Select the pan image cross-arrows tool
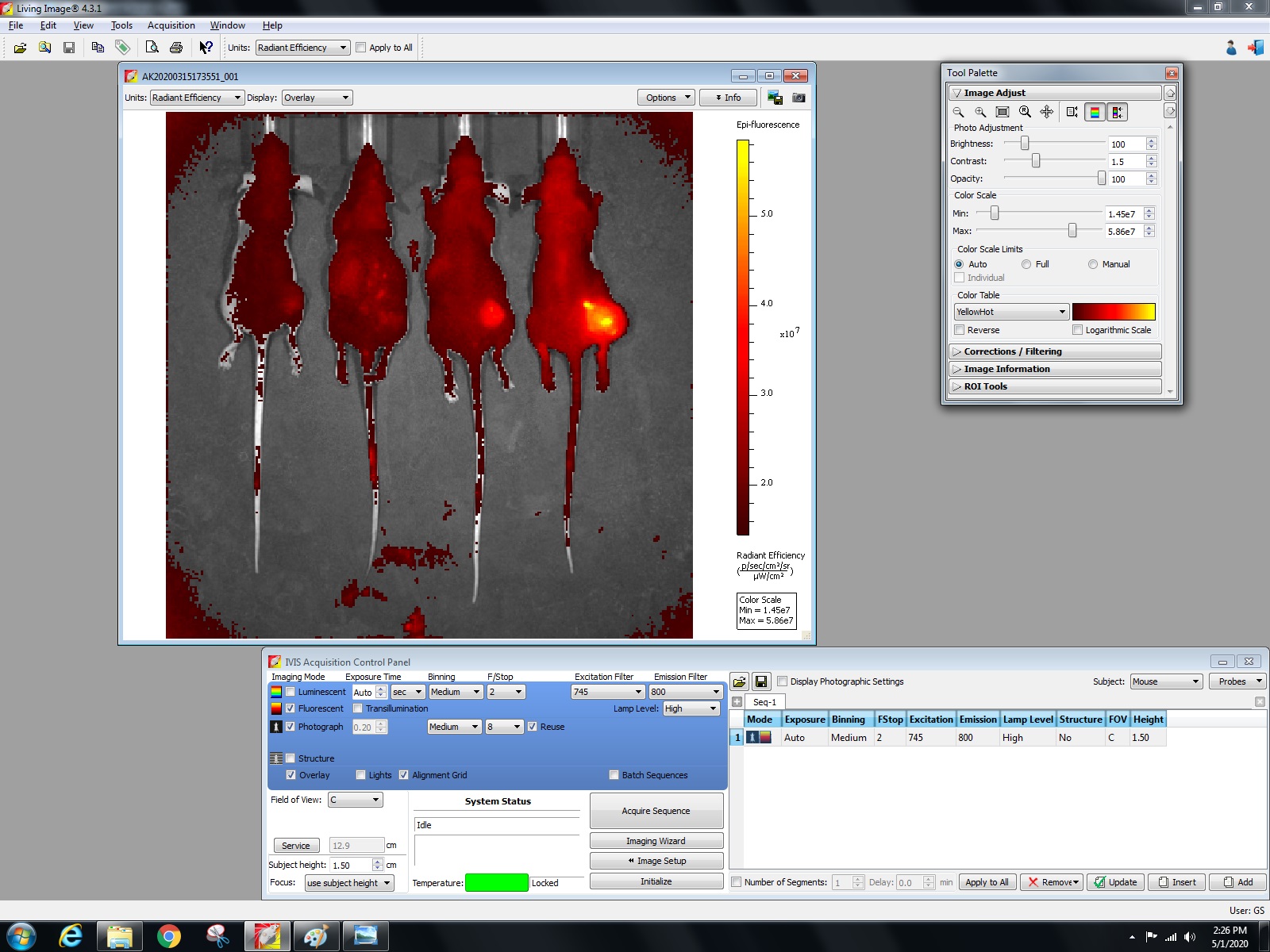The height and width of the screenshot is (952, 1270). (x=1047, y=113)
